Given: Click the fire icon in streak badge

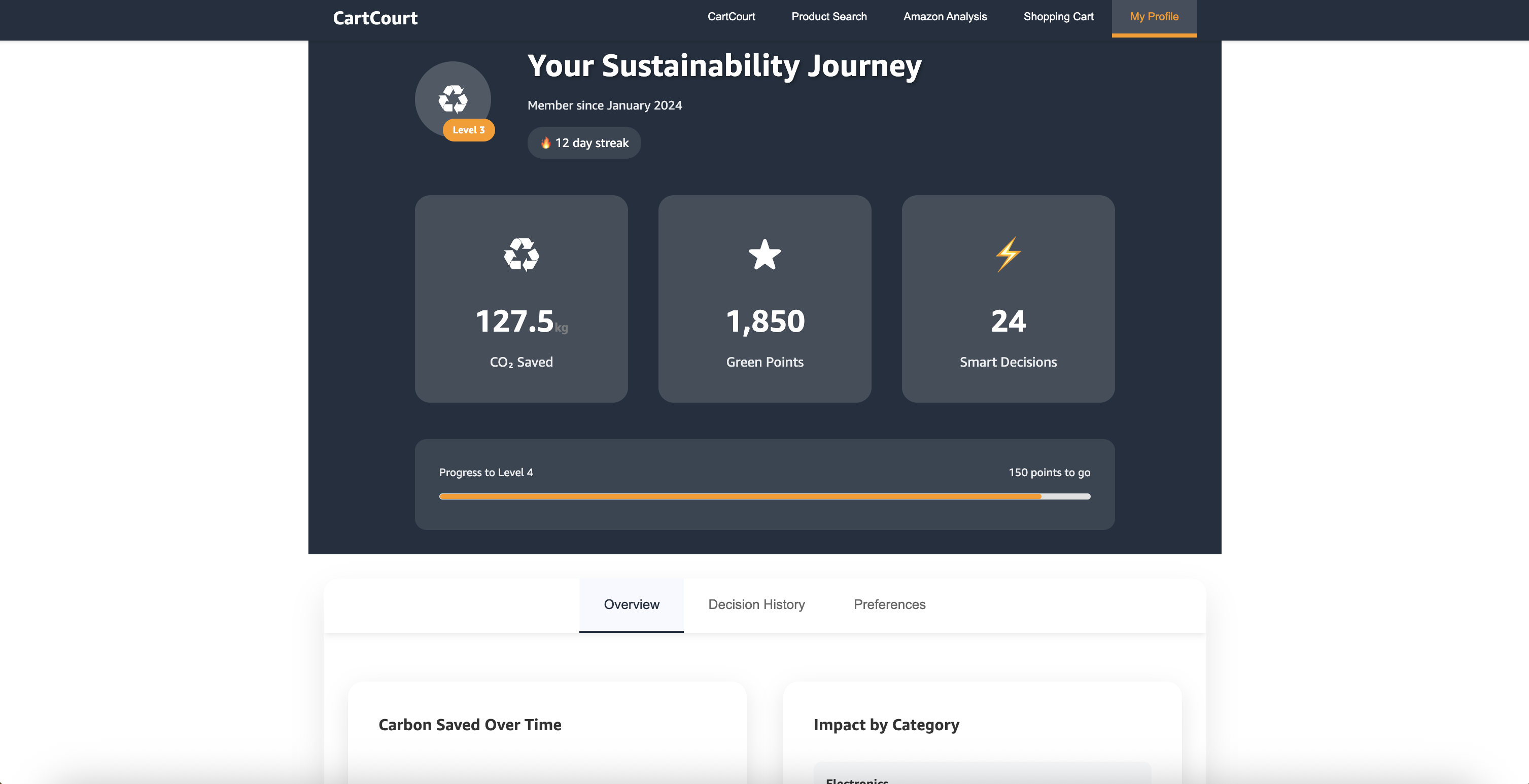Looking at the screenshot, I should [545, 143].
